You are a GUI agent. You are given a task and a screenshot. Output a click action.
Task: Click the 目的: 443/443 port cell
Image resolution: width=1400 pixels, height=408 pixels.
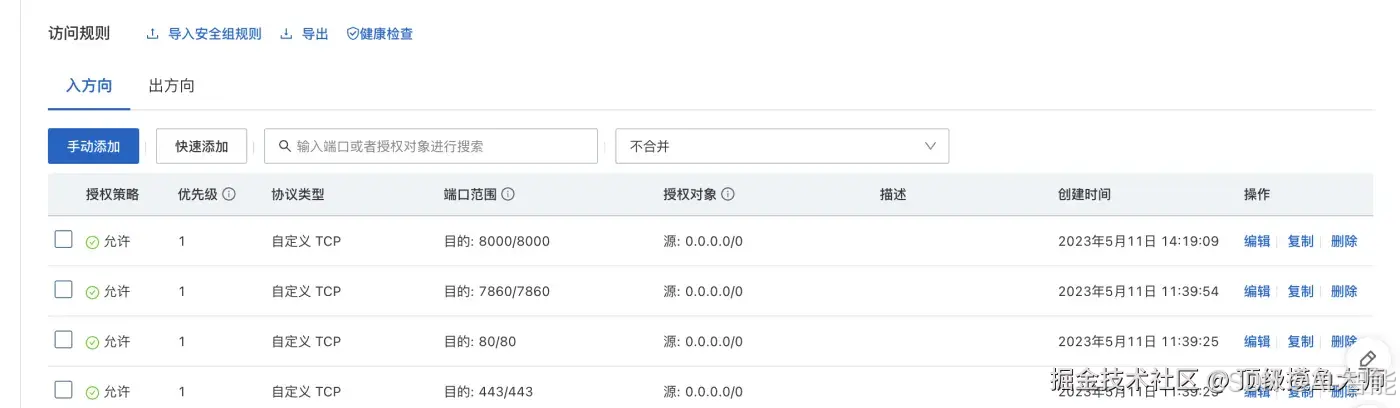point(489,391)
